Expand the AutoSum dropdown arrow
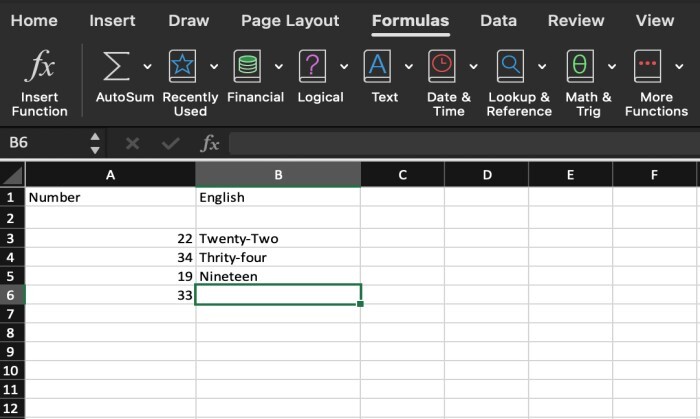 point(147,67)
